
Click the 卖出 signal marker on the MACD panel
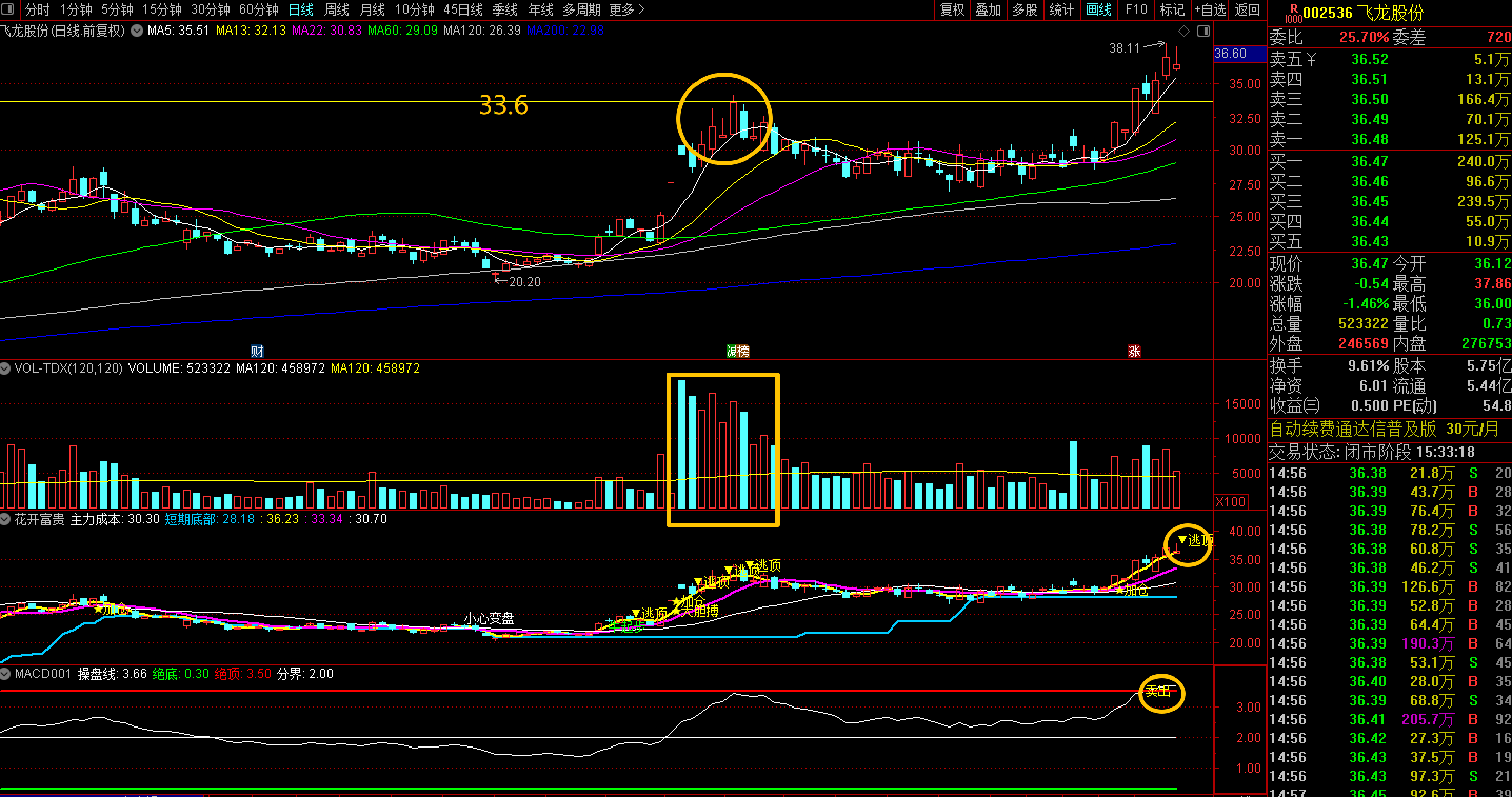1158,691
